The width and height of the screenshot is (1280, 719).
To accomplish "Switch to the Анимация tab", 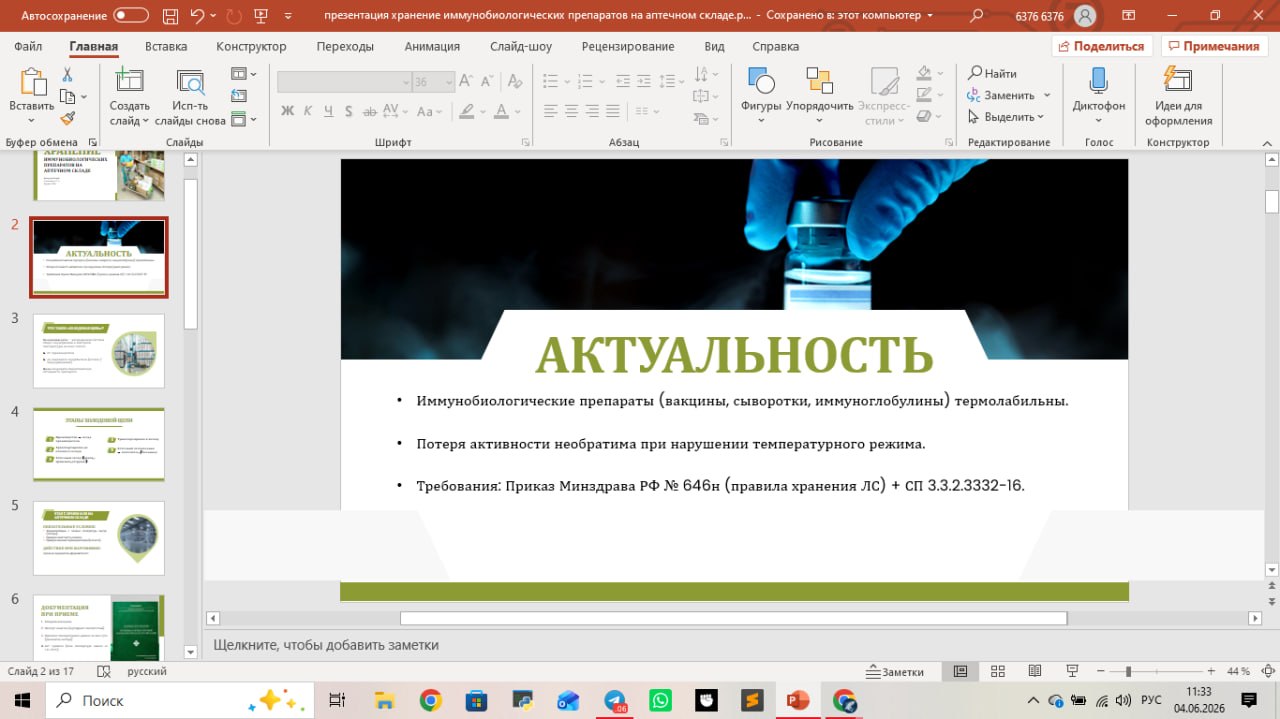I will tap(432, 46).
